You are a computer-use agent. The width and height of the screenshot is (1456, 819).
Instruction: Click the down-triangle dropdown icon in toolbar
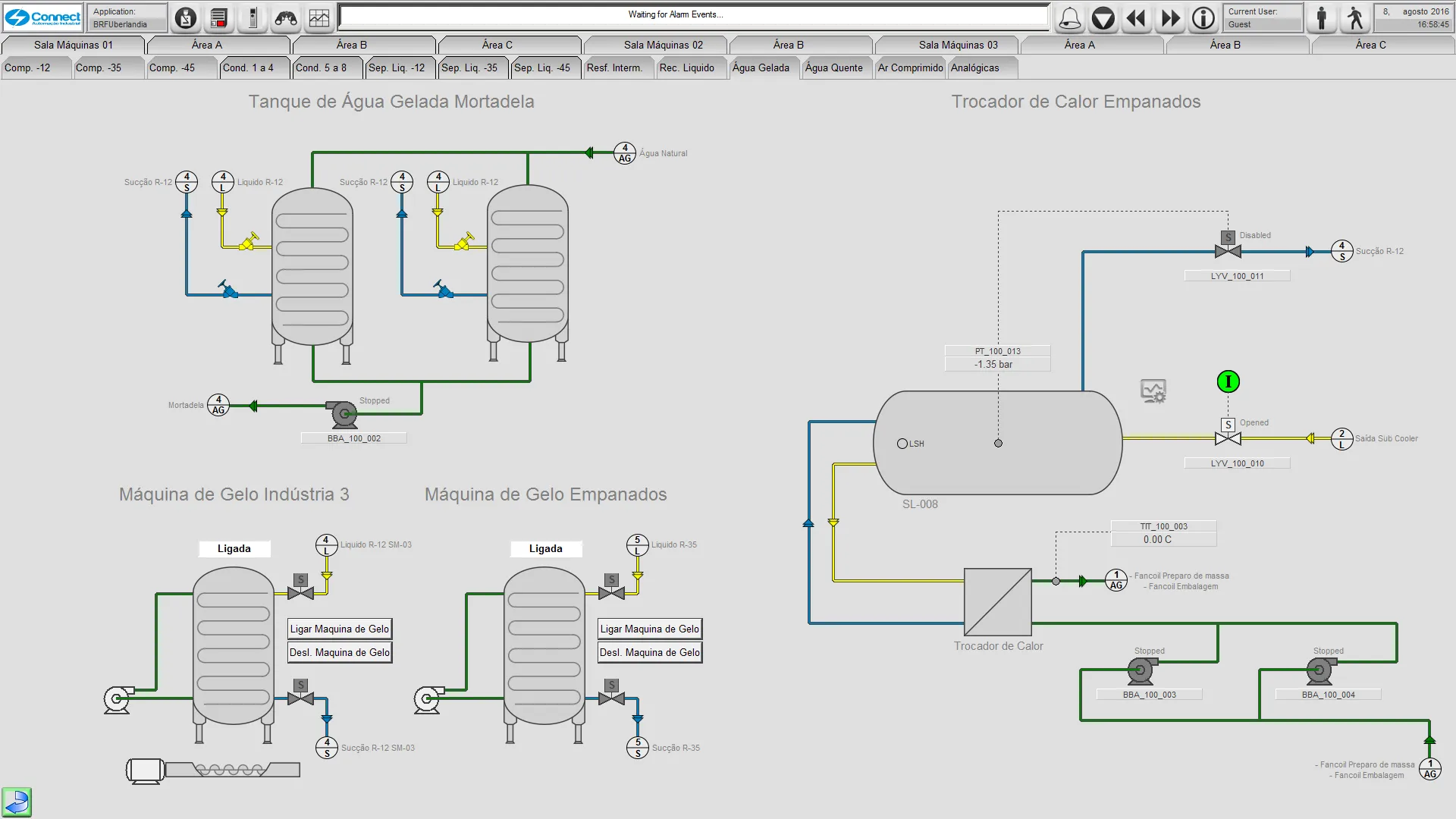pyautogui.click(x=1103, y=18)
